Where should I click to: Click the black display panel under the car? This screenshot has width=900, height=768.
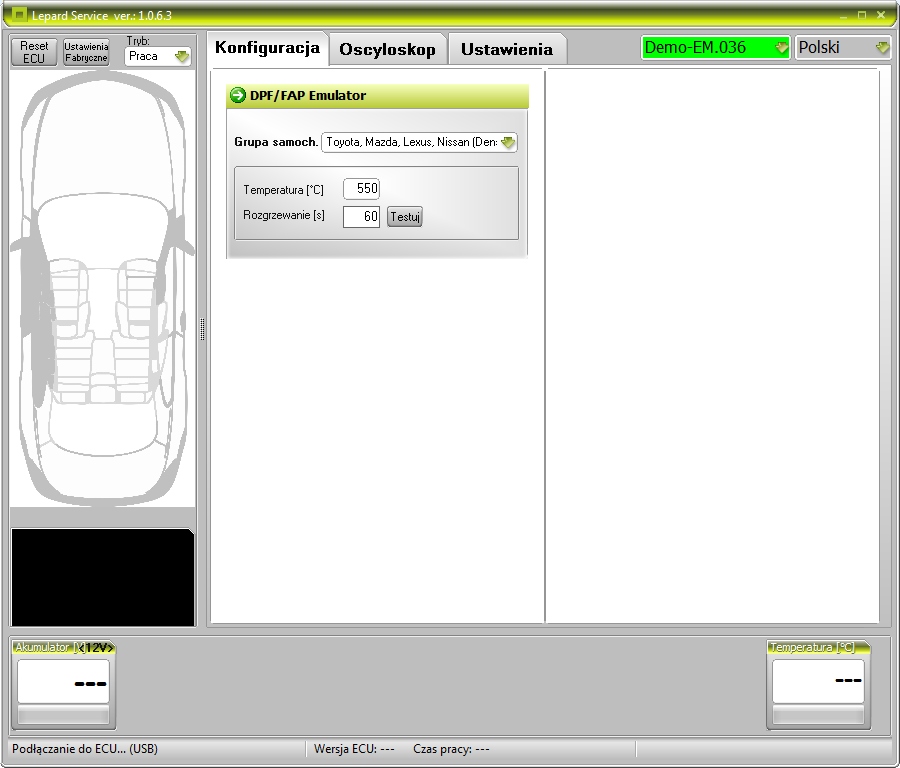pyautogui.click(x=103, y=577)
